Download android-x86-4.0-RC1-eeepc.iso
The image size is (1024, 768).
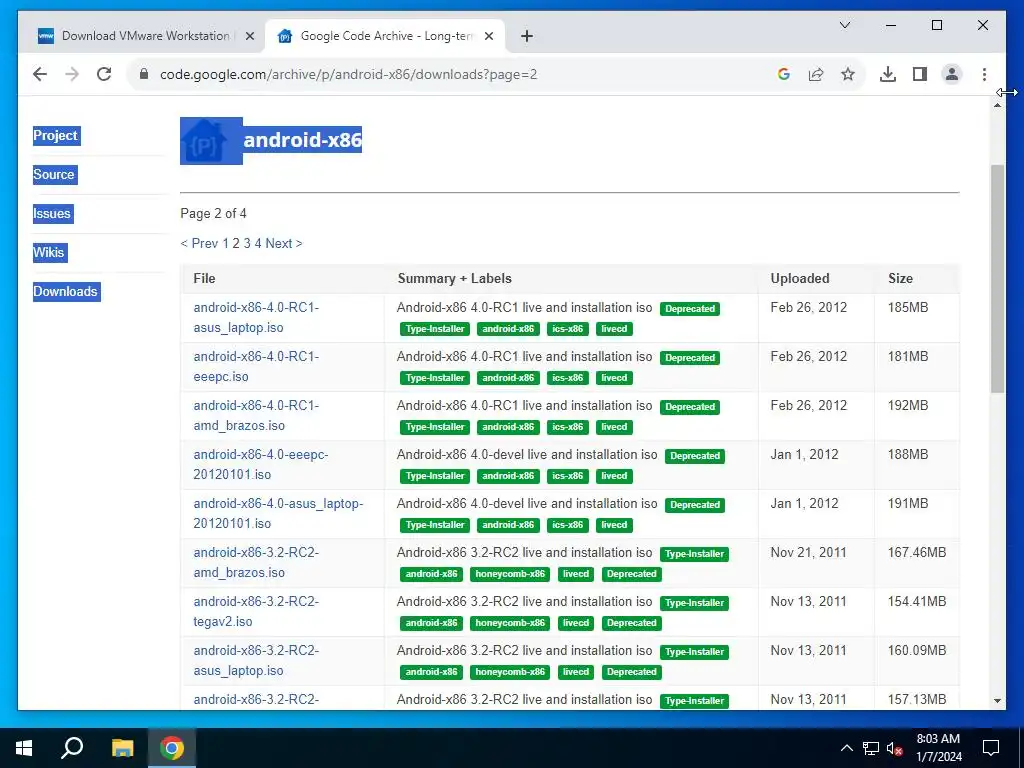pos(256,366)
